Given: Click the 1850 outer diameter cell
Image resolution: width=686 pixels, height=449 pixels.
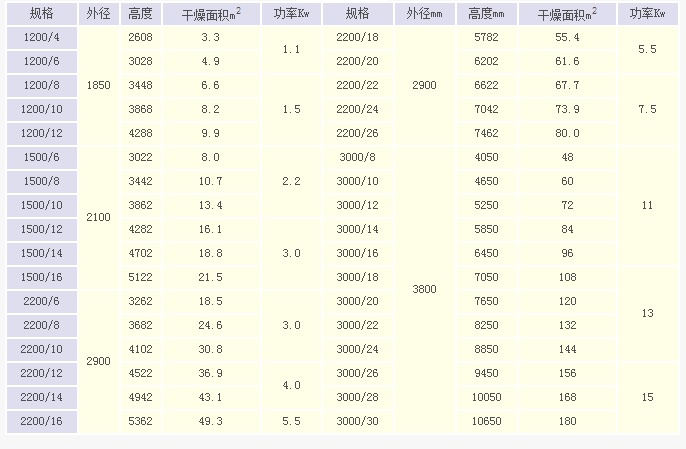Looking at the screenshot, I should [99, 85].
